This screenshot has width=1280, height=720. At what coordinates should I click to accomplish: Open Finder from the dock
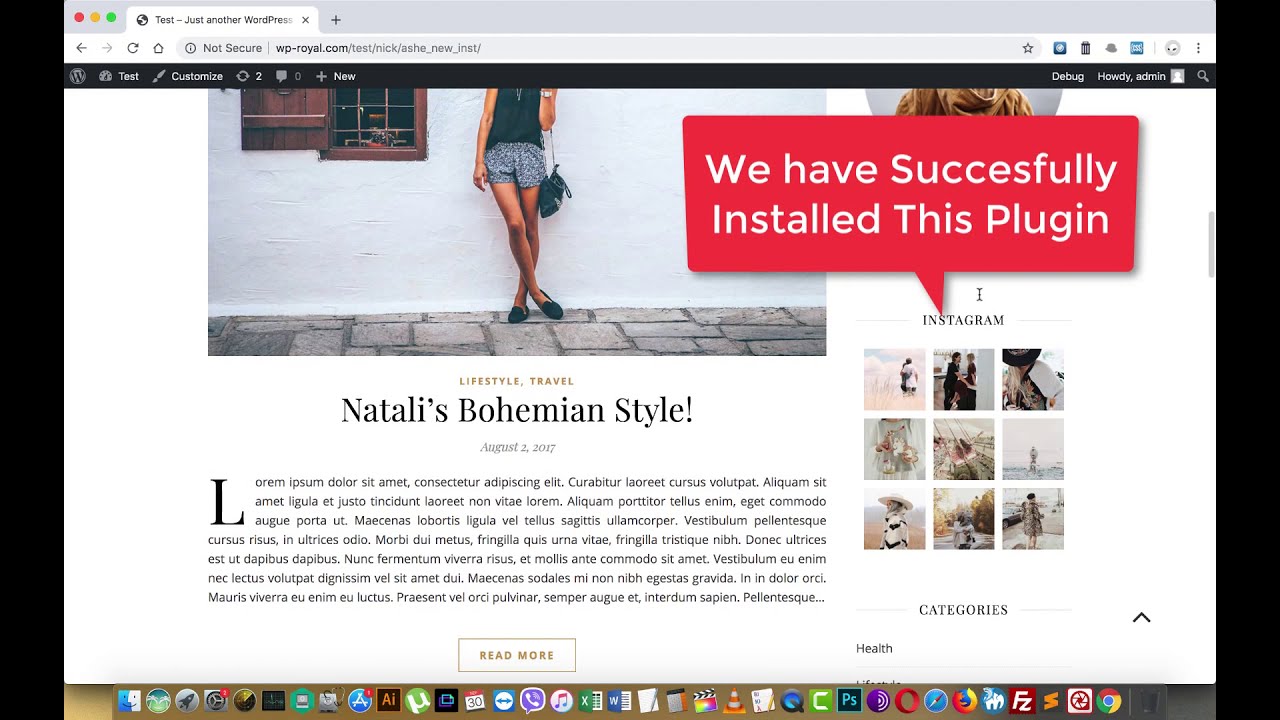tap(130, 701)
